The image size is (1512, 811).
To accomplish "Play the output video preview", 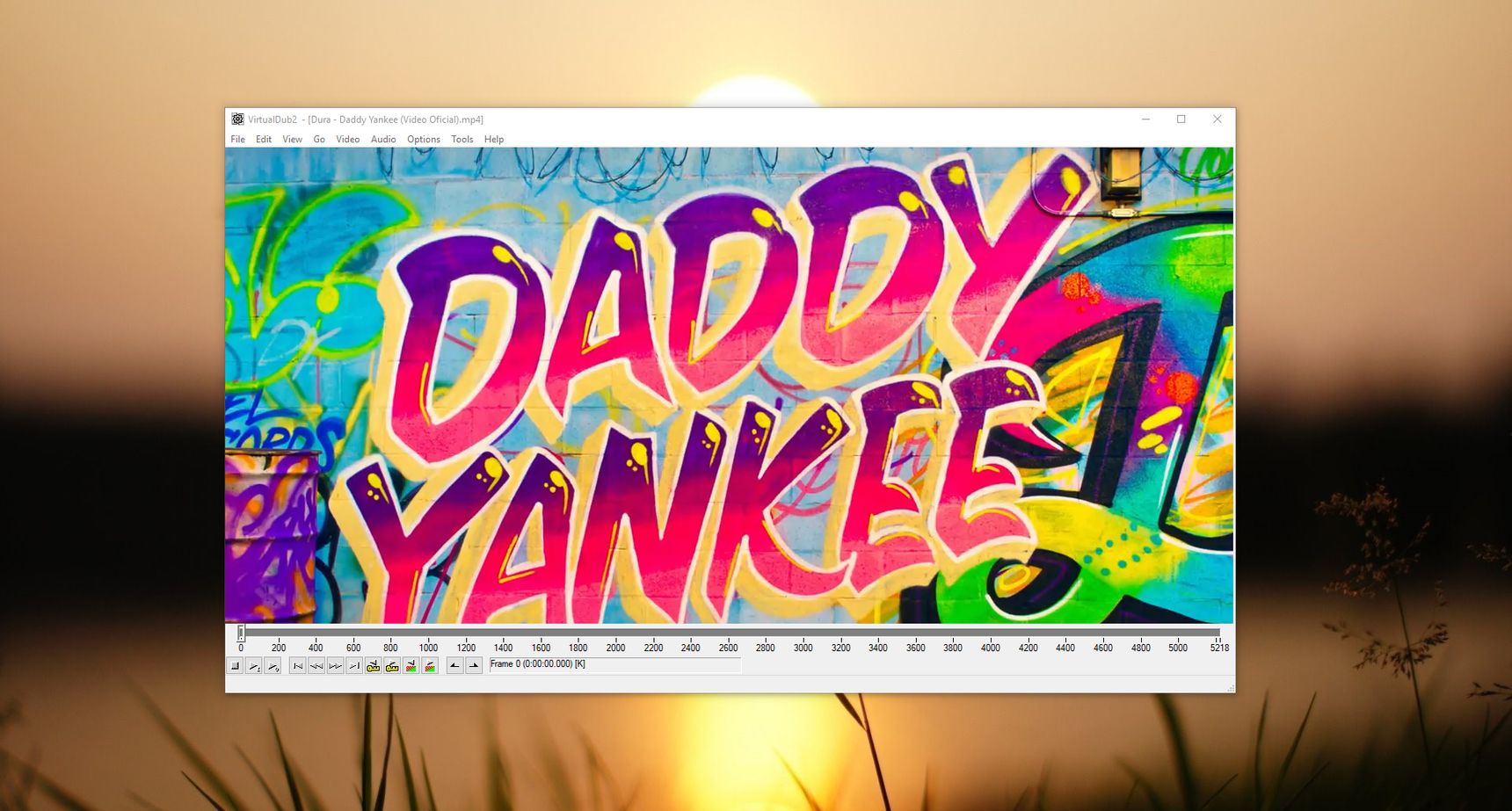I will point(273,666).
